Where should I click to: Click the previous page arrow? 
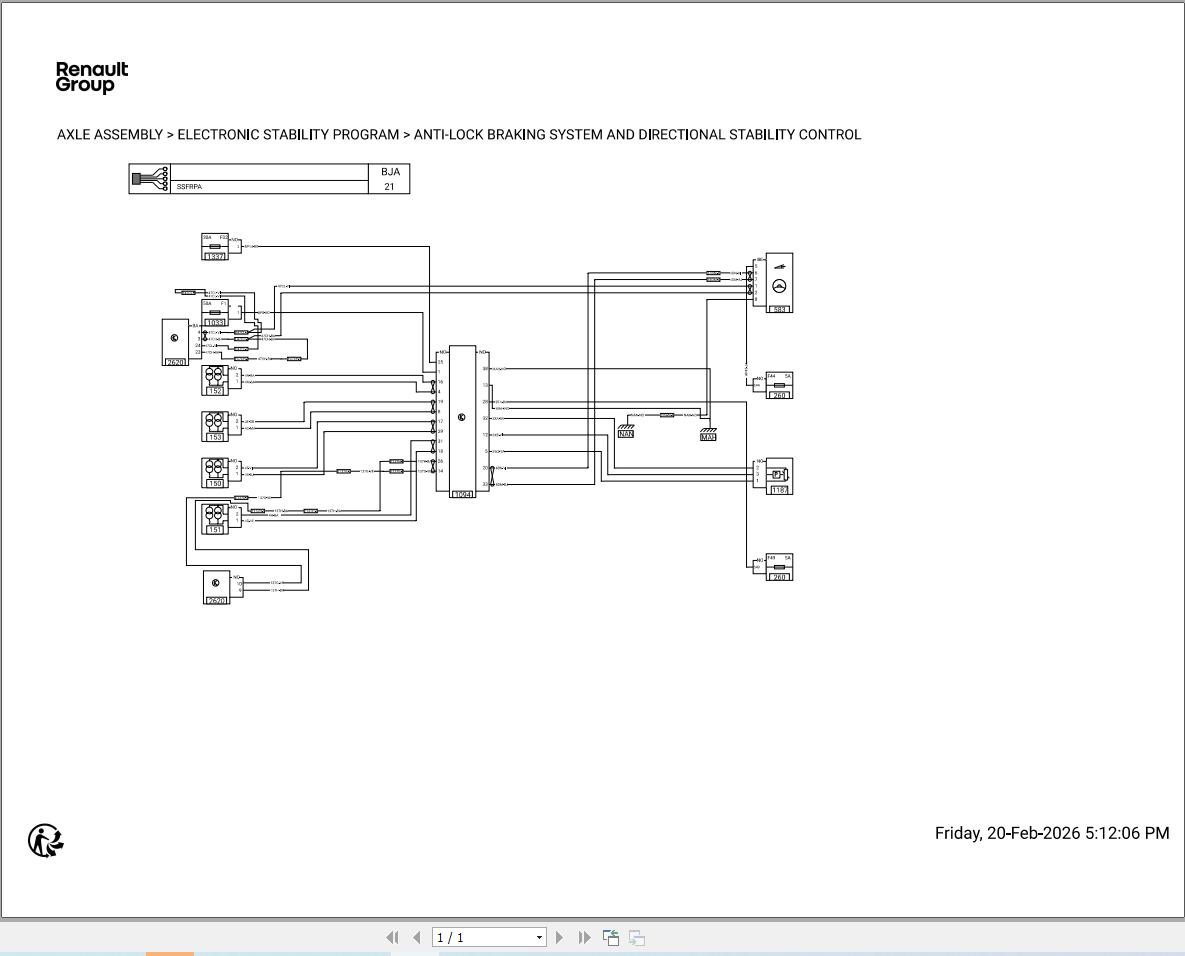tap(417, 937)
